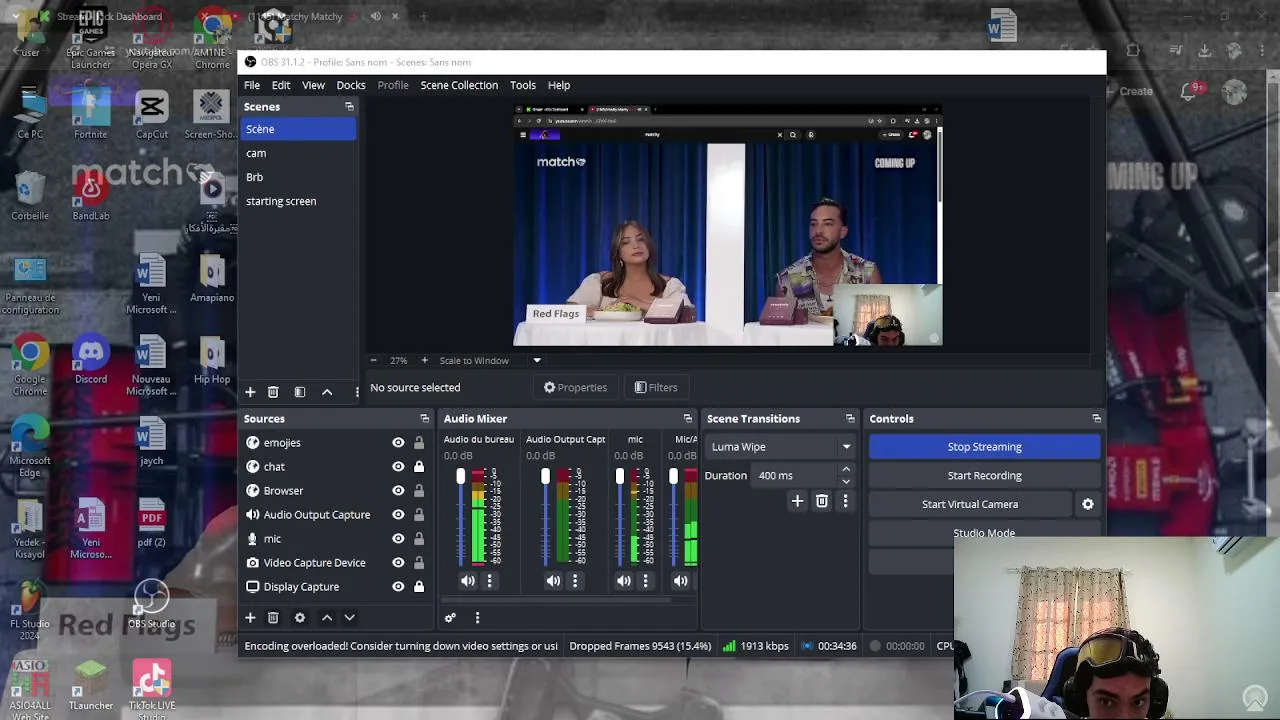Open the OBS Studio desktop shortcut
The width and height of the screenshot is (1280, 720).
click(151, 605)
